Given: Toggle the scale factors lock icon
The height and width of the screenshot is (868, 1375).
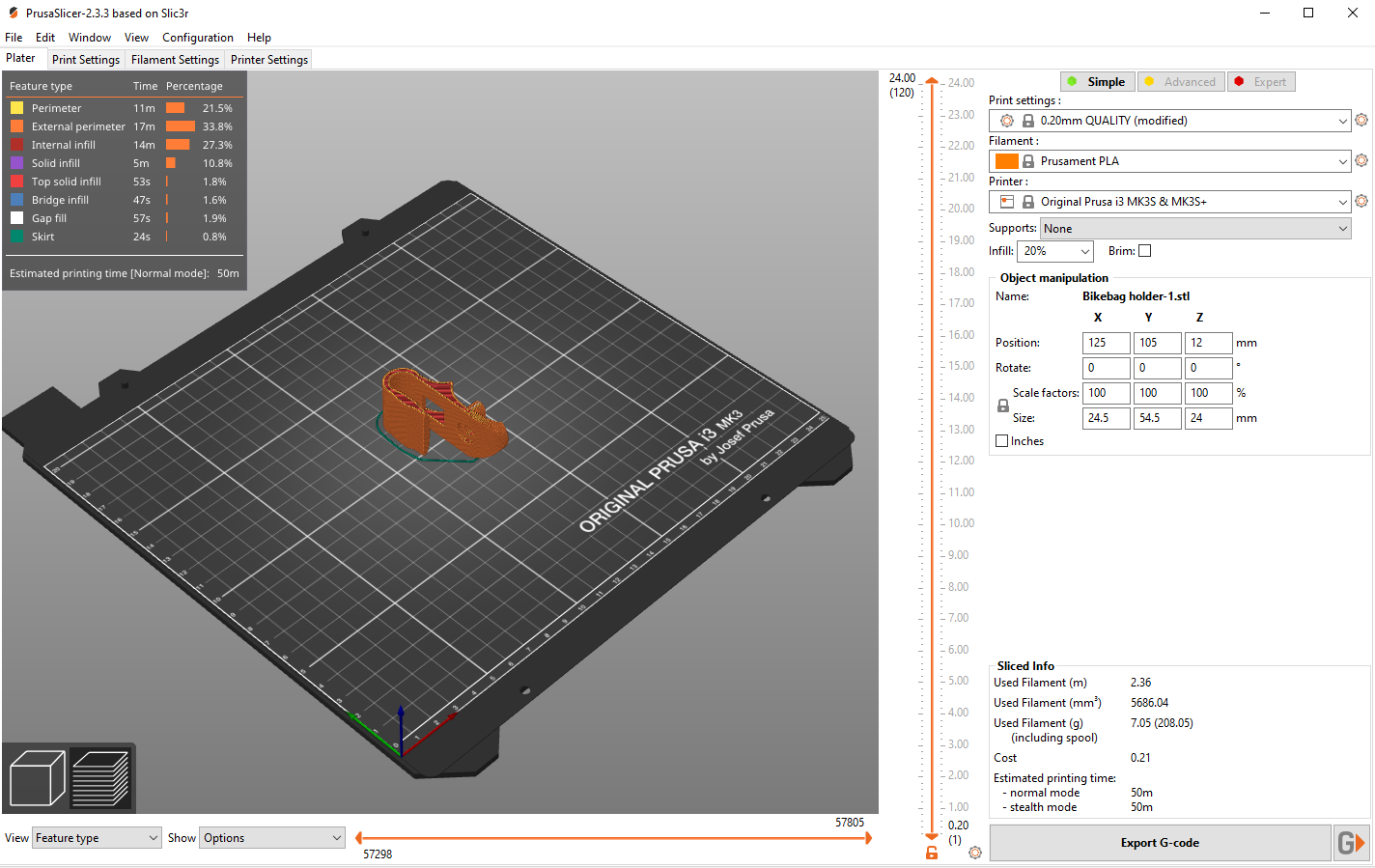Looking at the screenshot, I should [1002, 406].
